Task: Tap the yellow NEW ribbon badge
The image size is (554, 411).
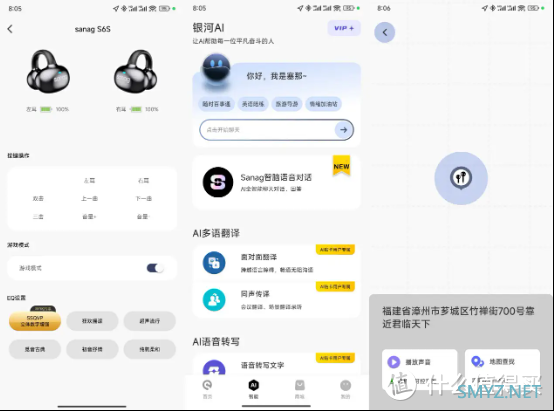Action: coord(341,165)
